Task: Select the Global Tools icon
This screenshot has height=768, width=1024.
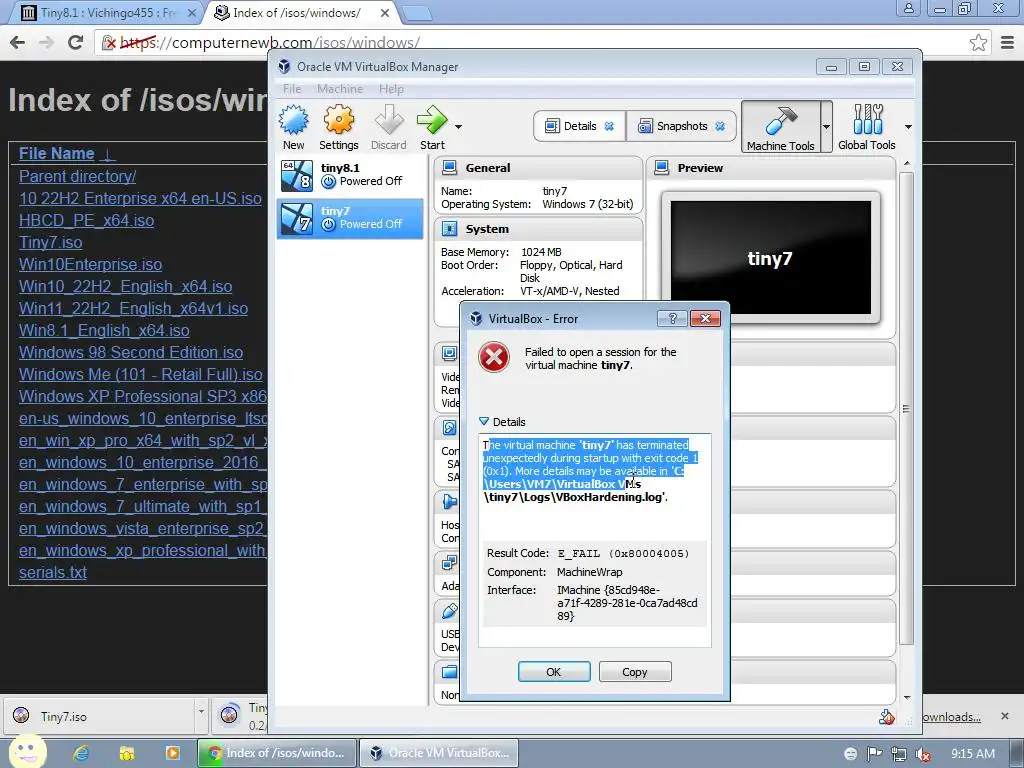Action: 867,127
